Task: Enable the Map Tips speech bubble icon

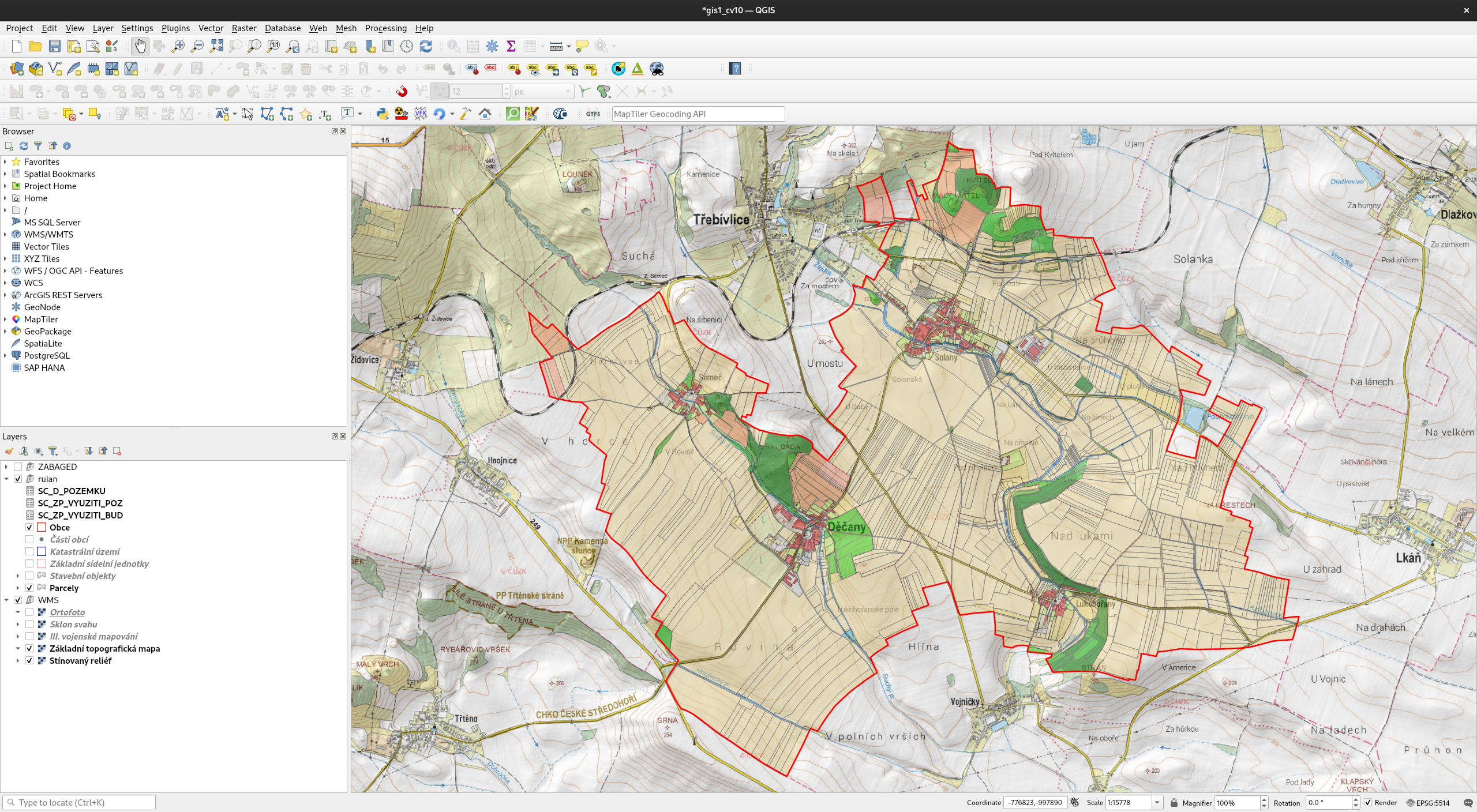Action: tap(582, 46)
